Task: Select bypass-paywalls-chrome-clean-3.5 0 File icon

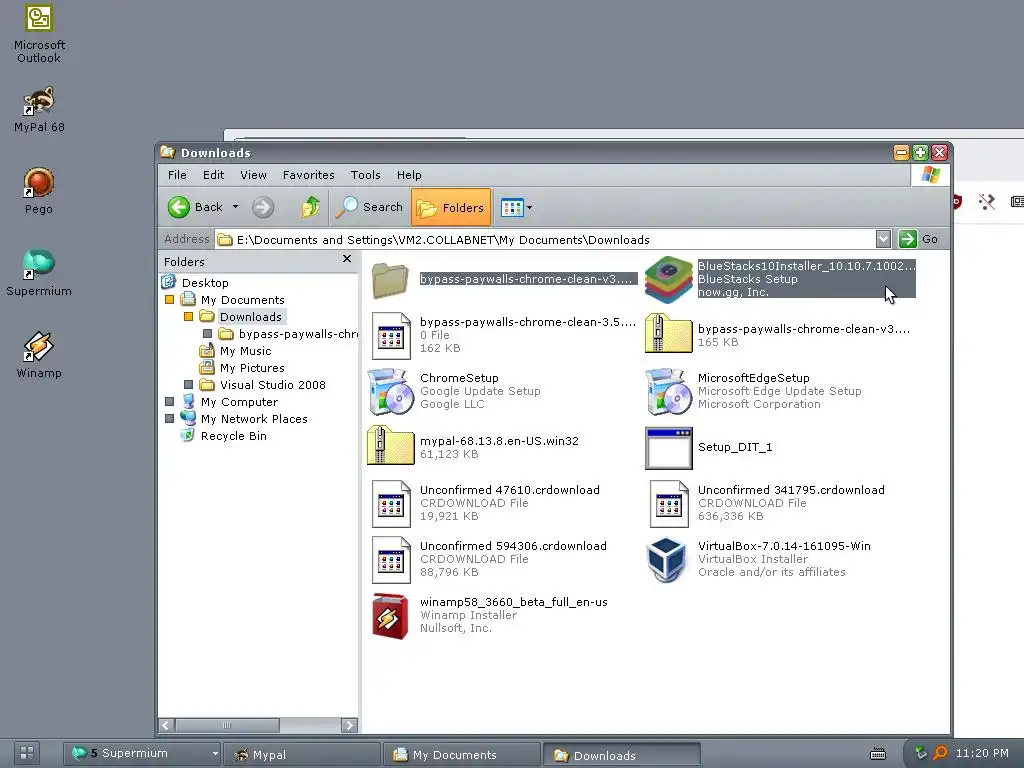Action: pyautogui.click(x=391, y=336)
